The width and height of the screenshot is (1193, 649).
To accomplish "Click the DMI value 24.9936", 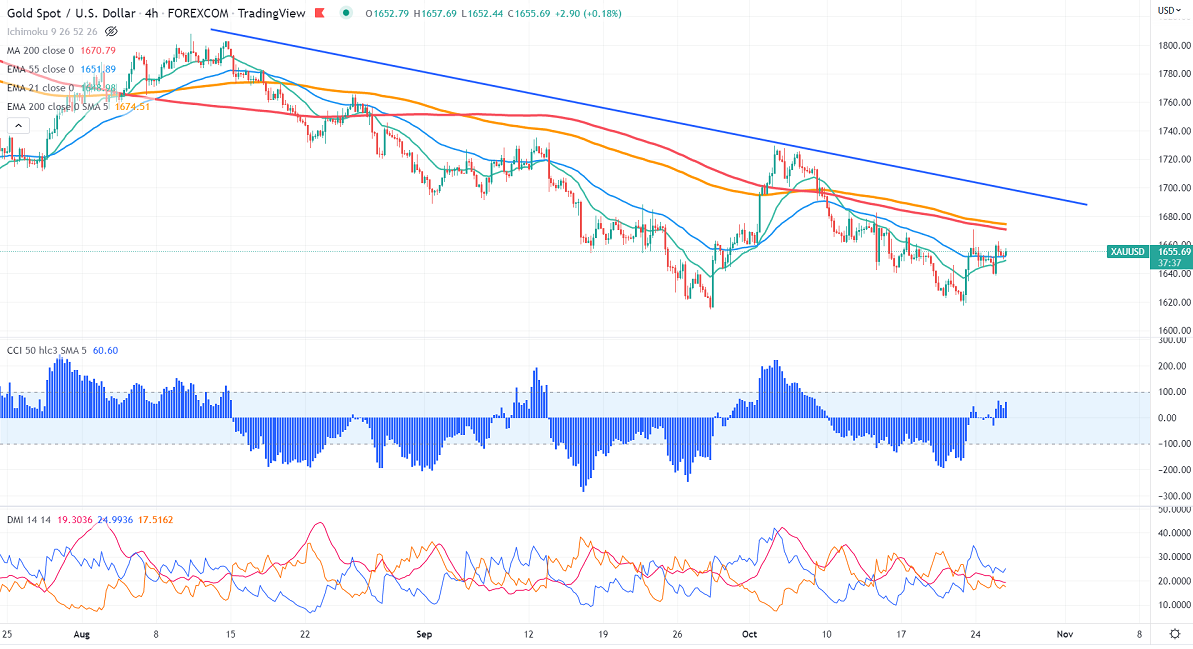I will tap(115, 520).
